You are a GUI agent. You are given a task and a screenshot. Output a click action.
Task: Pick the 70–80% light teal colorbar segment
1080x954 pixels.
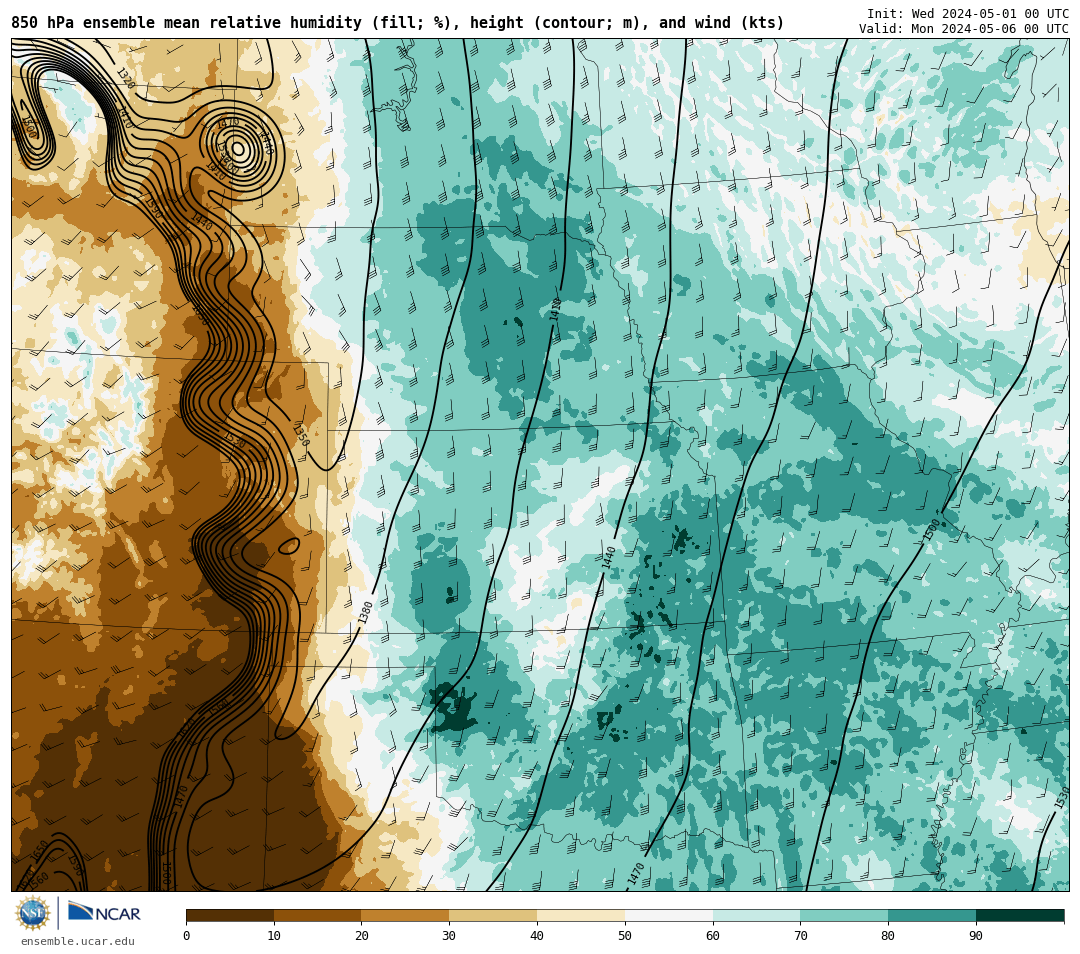(844, 916)
